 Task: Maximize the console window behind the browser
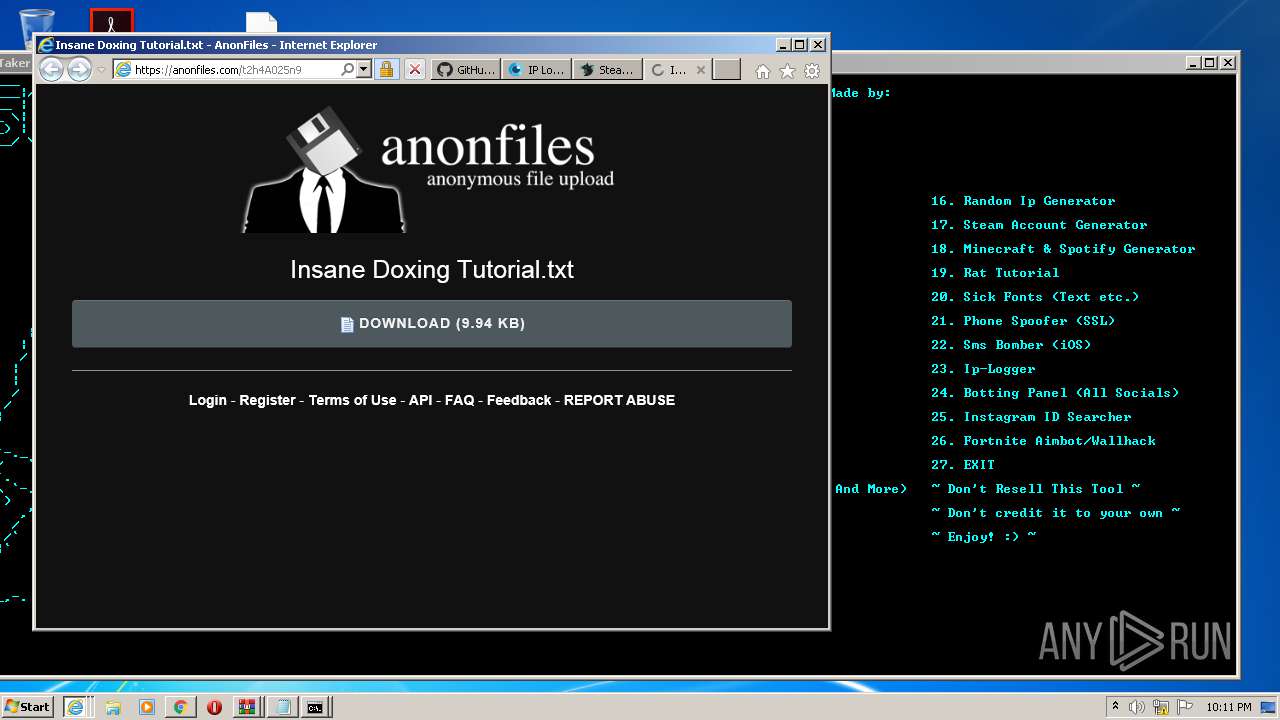[1210, 62]
